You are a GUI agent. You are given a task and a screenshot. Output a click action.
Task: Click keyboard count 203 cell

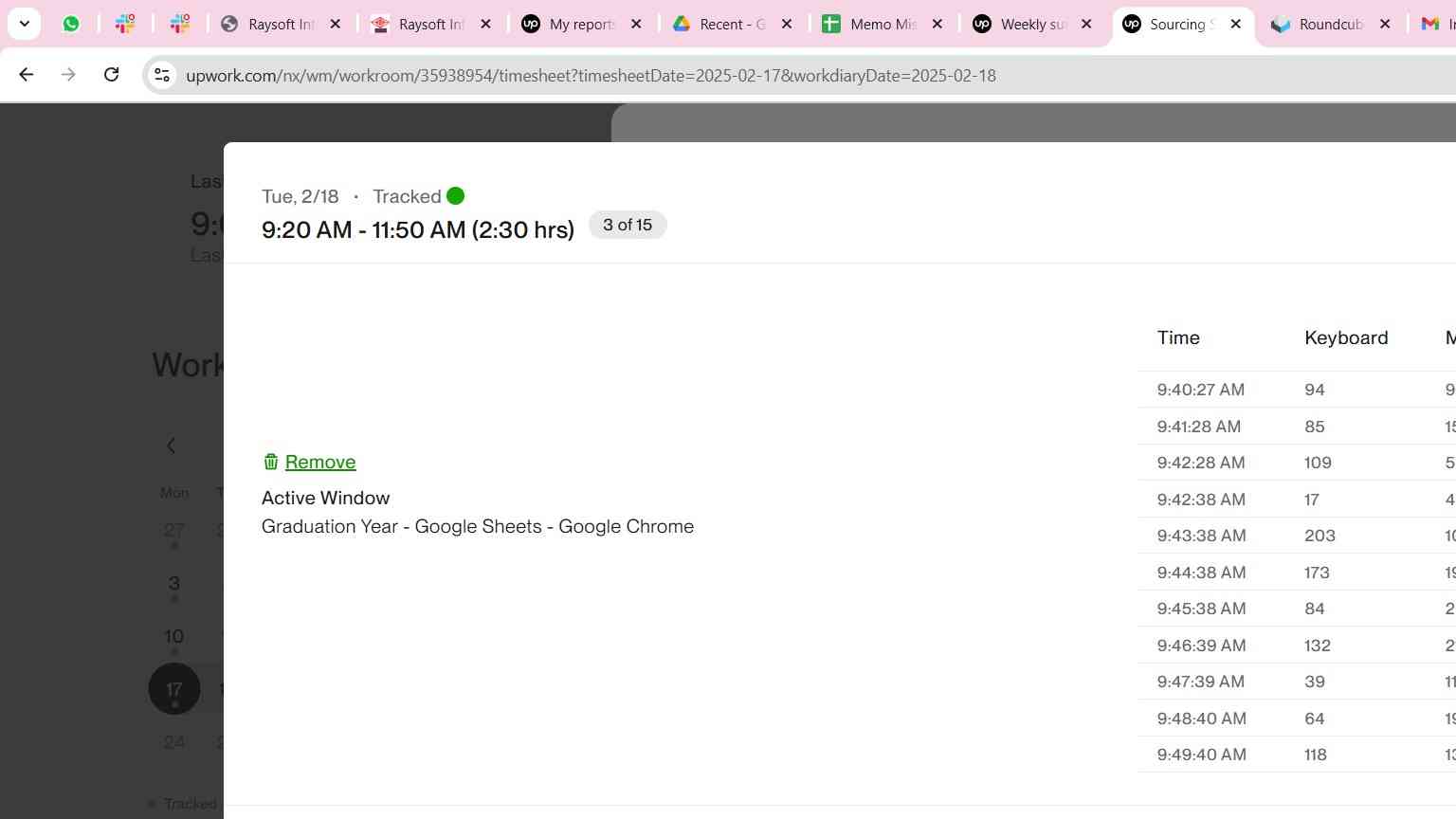point(1319,536)
